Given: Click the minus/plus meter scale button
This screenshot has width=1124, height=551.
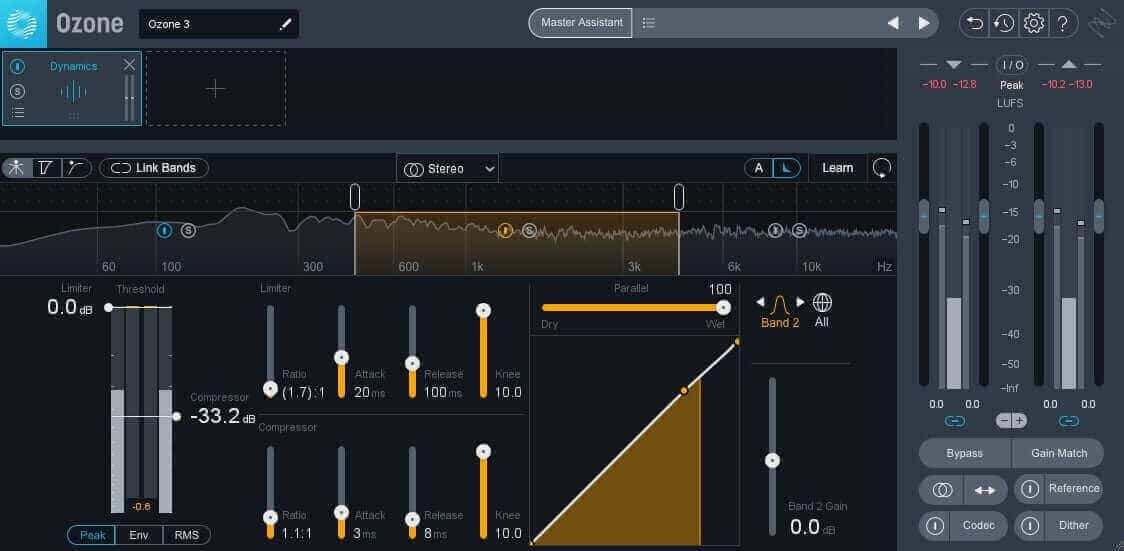Looking at the screenshot, I should tap(1011, 421).
